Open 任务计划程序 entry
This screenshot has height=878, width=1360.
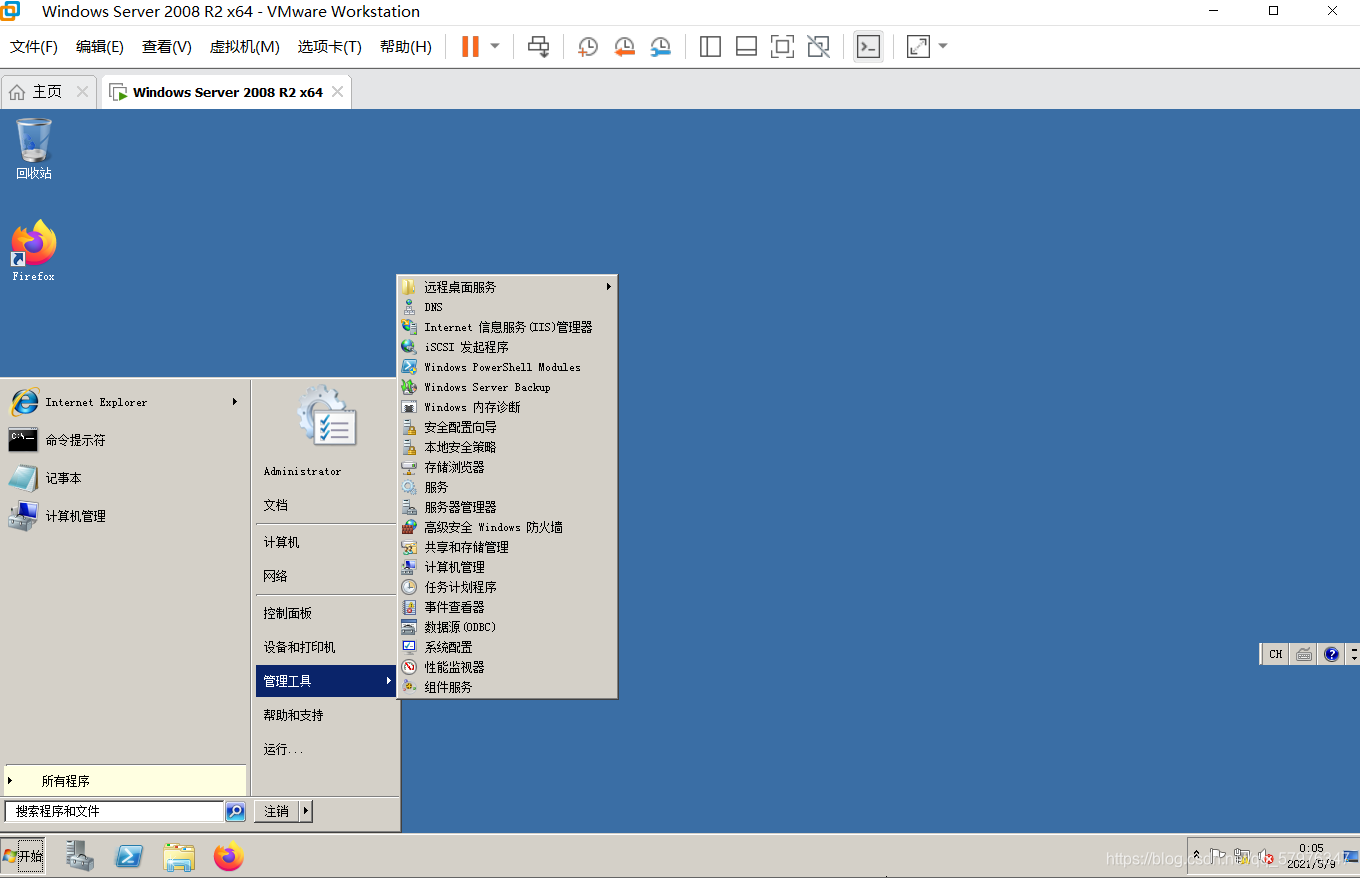pyautogui.click(x=507, y=587)
